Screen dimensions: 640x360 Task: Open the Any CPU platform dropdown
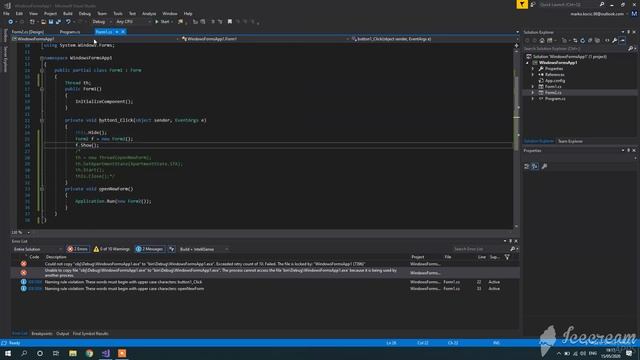133,22
